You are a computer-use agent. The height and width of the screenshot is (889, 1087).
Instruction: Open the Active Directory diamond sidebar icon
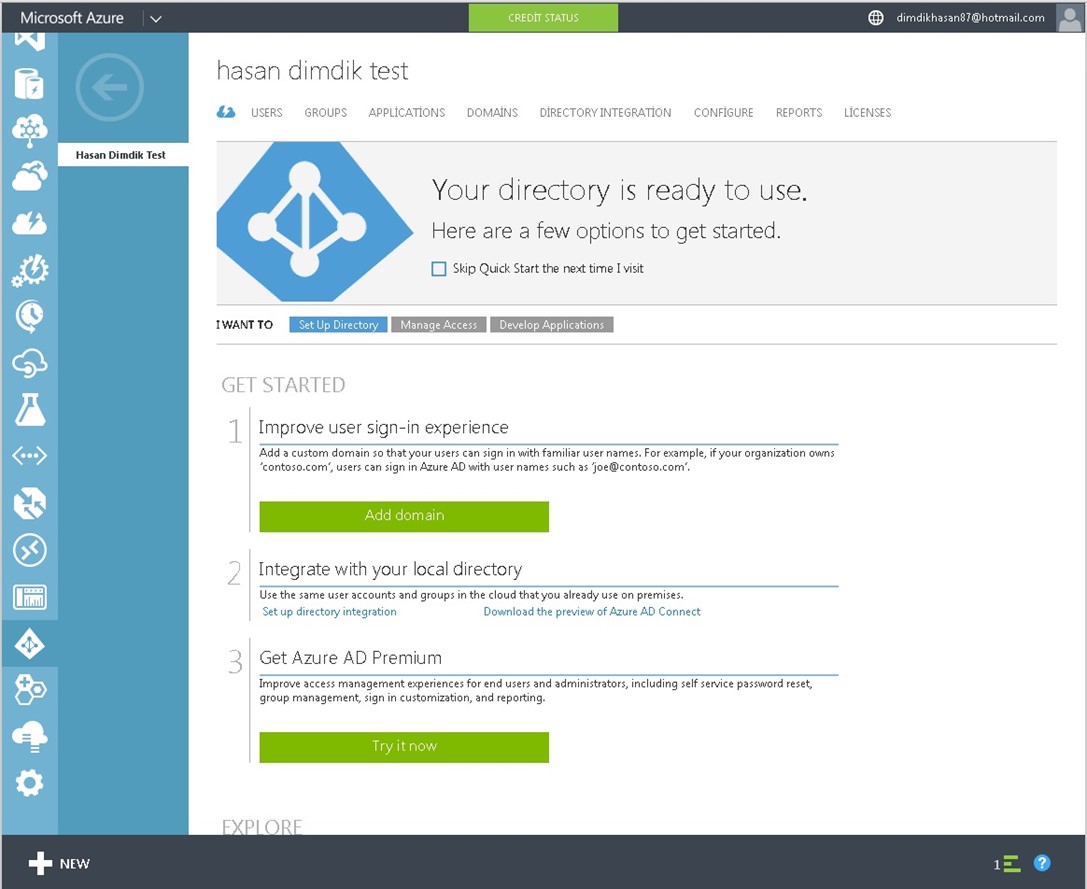pos(29,644)
